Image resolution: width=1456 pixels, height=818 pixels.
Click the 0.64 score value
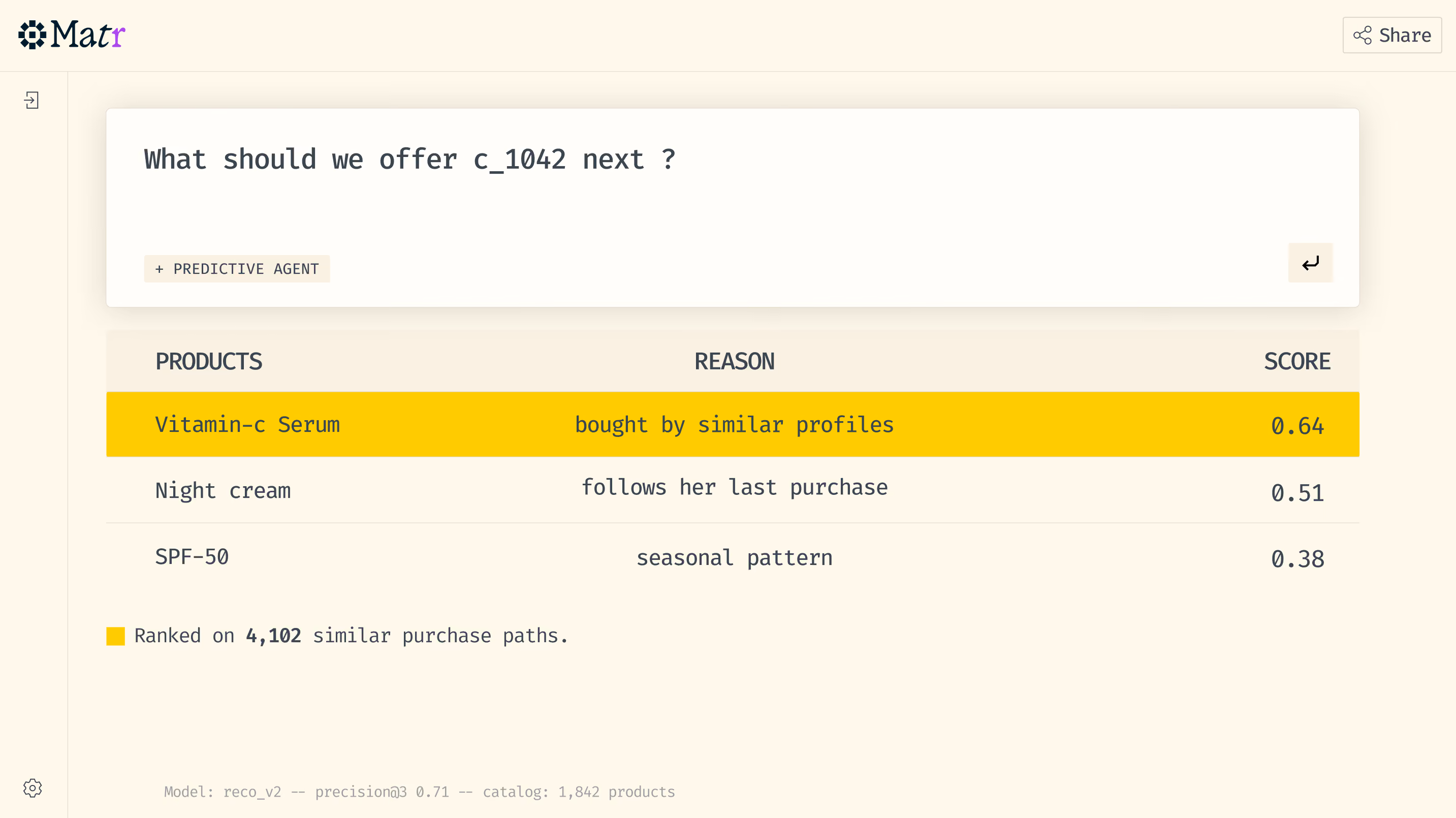pos(1297,426)
